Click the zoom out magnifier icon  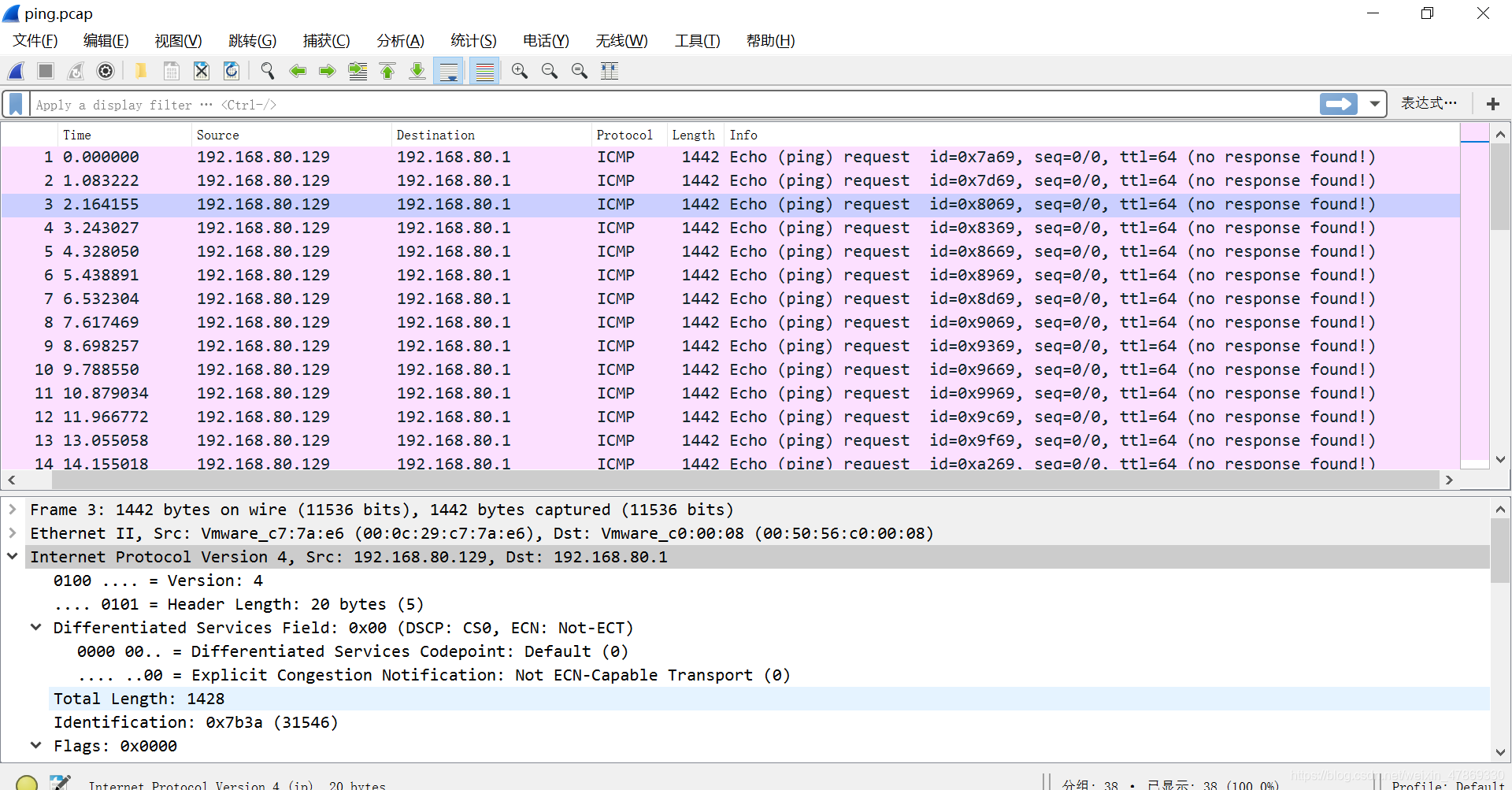click(550, 71)
